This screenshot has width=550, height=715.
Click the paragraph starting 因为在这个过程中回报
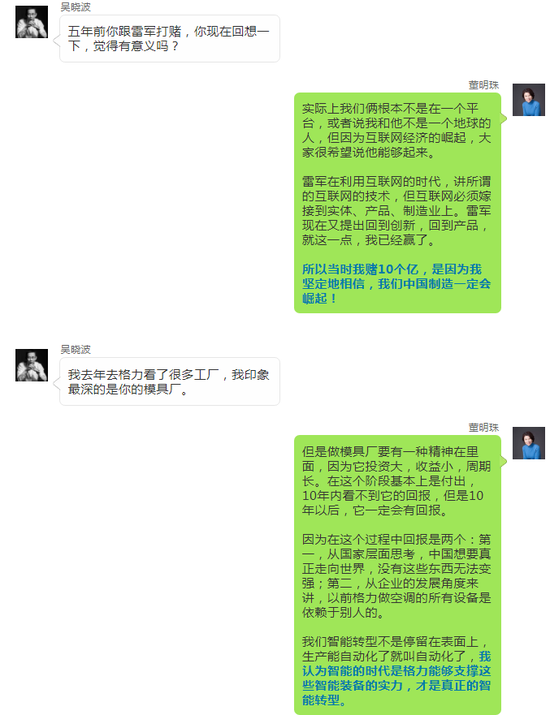[x=396, y=576]
